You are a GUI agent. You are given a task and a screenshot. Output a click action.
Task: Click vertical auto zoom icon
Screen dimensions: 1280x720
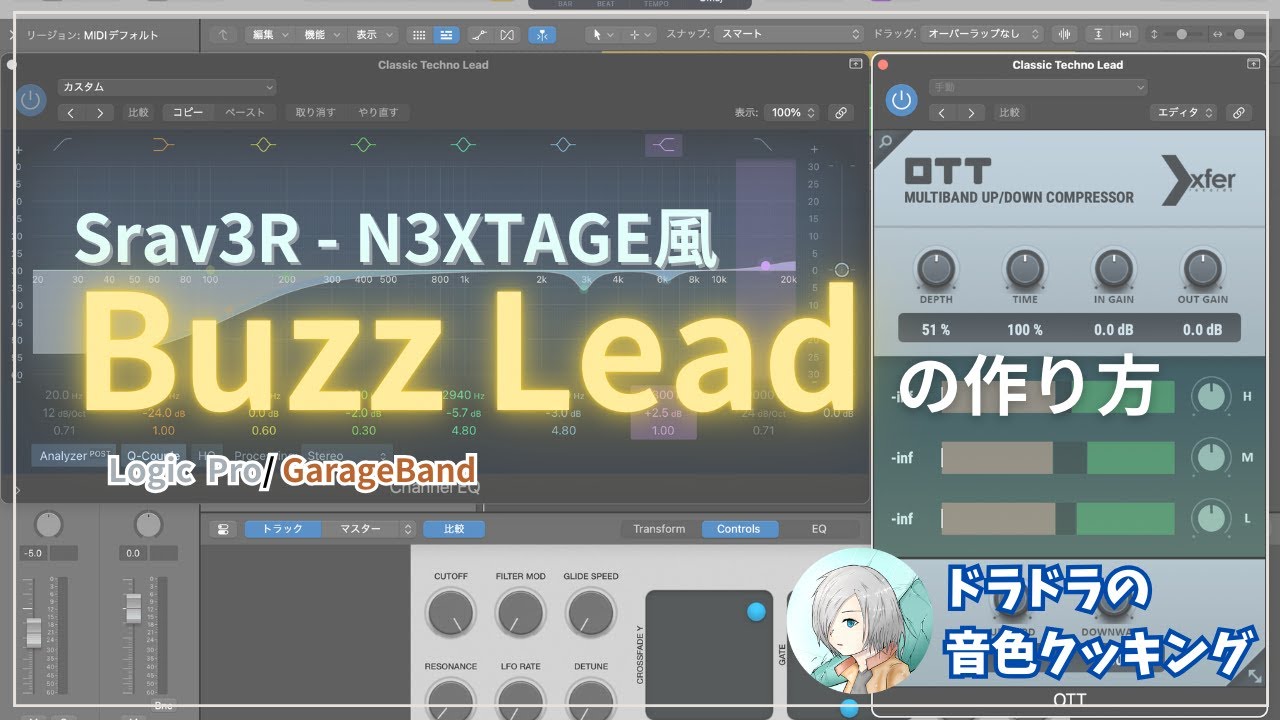pyautogui.click(x=1099, y=34)
